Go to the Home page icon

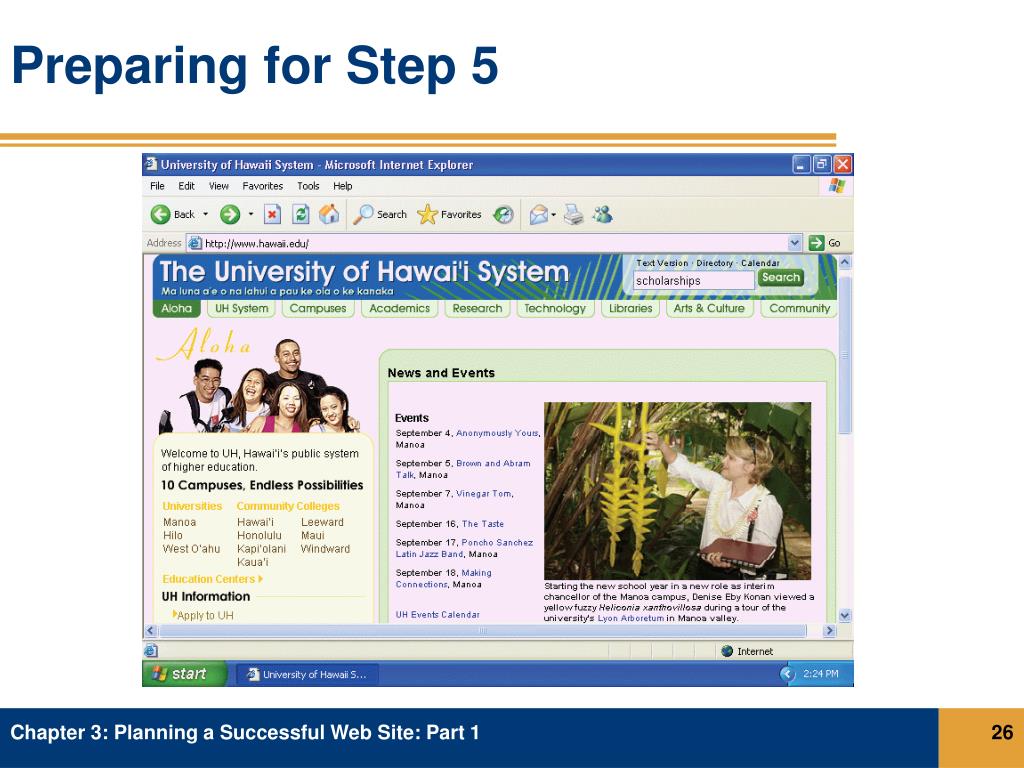pos(329,214)
